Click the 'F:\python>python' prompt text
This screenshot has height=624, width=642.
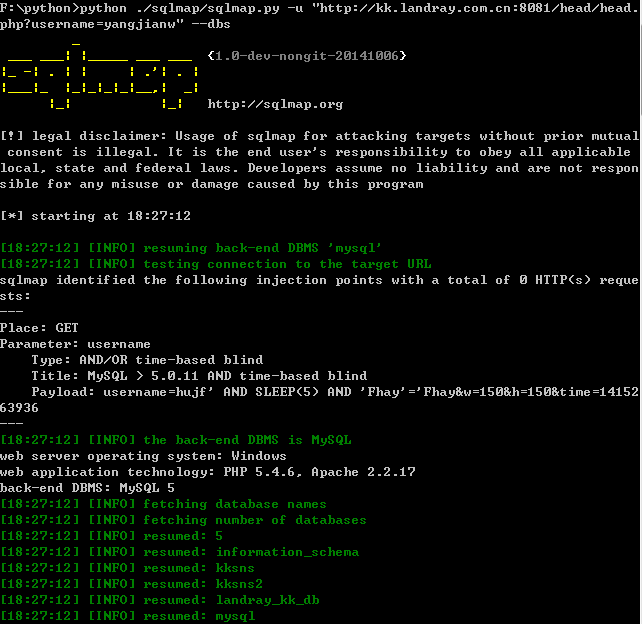coord(63,8)
